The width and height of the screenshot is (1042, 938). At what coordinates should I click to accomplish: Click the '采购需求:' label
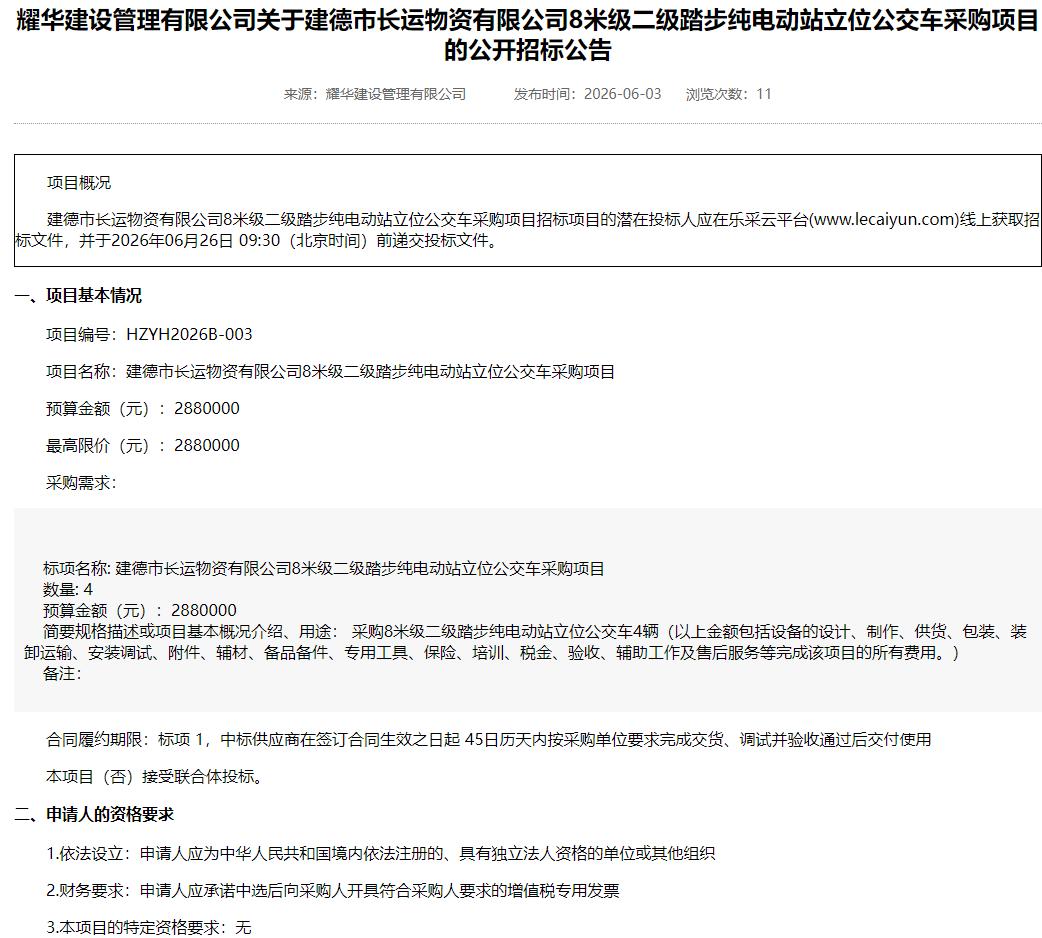tap(81, 483)
